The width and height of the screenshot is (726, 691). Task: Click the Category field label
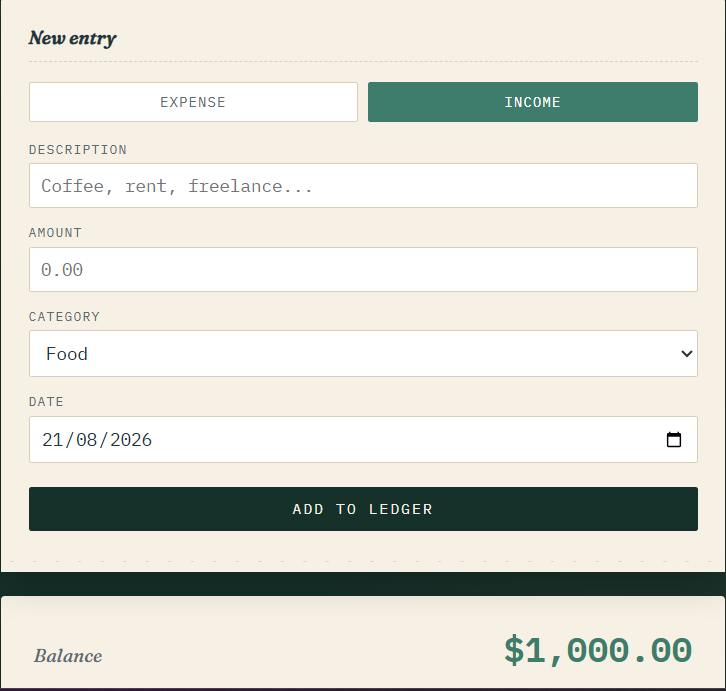[64, 317]
